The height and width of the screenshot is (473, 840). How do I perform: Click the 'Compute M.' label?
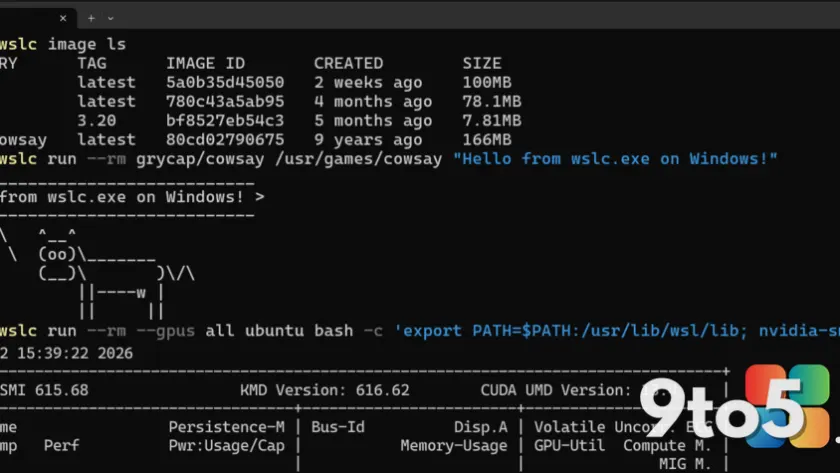coord(667,446)
